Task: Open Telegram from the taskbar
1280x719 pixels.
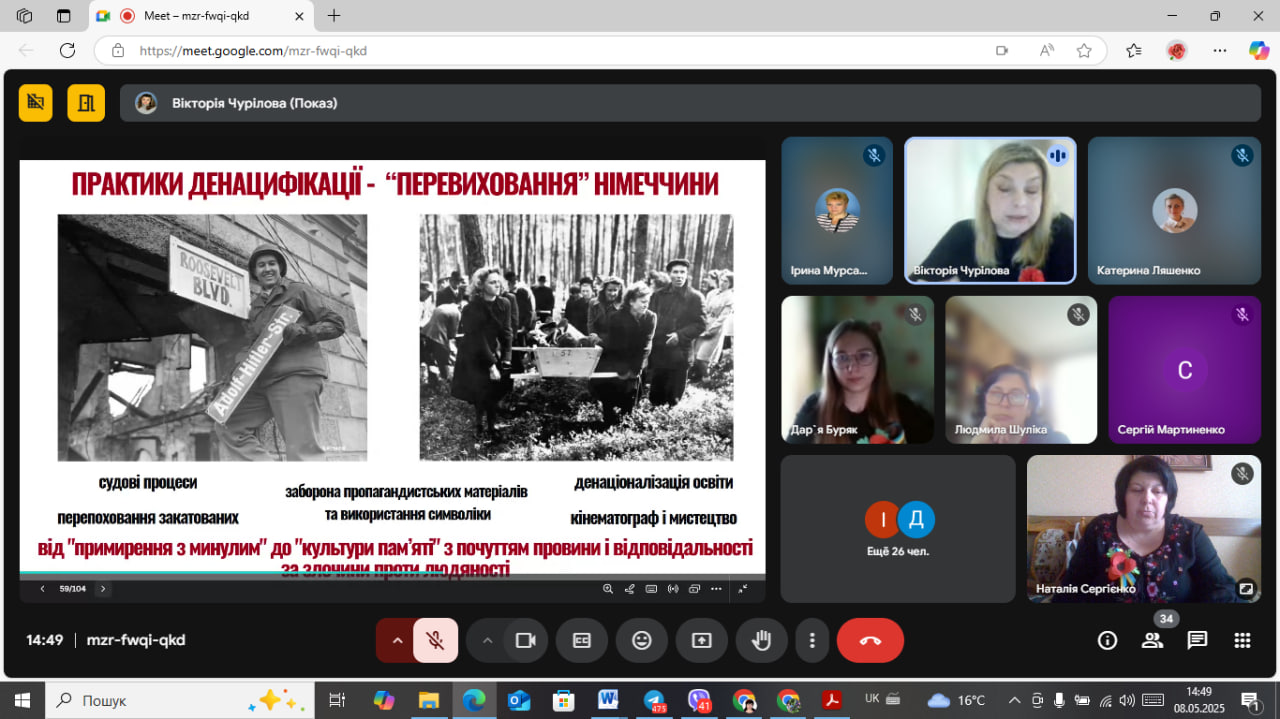Action: 654,700
